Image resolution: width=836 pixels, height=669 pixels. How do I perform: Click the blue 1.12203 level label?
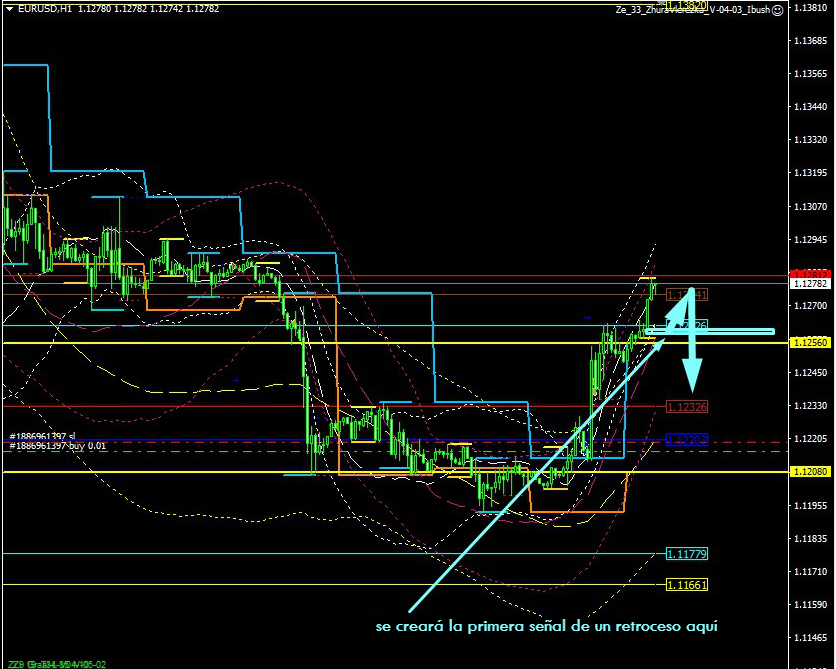[x=686, y=439]
